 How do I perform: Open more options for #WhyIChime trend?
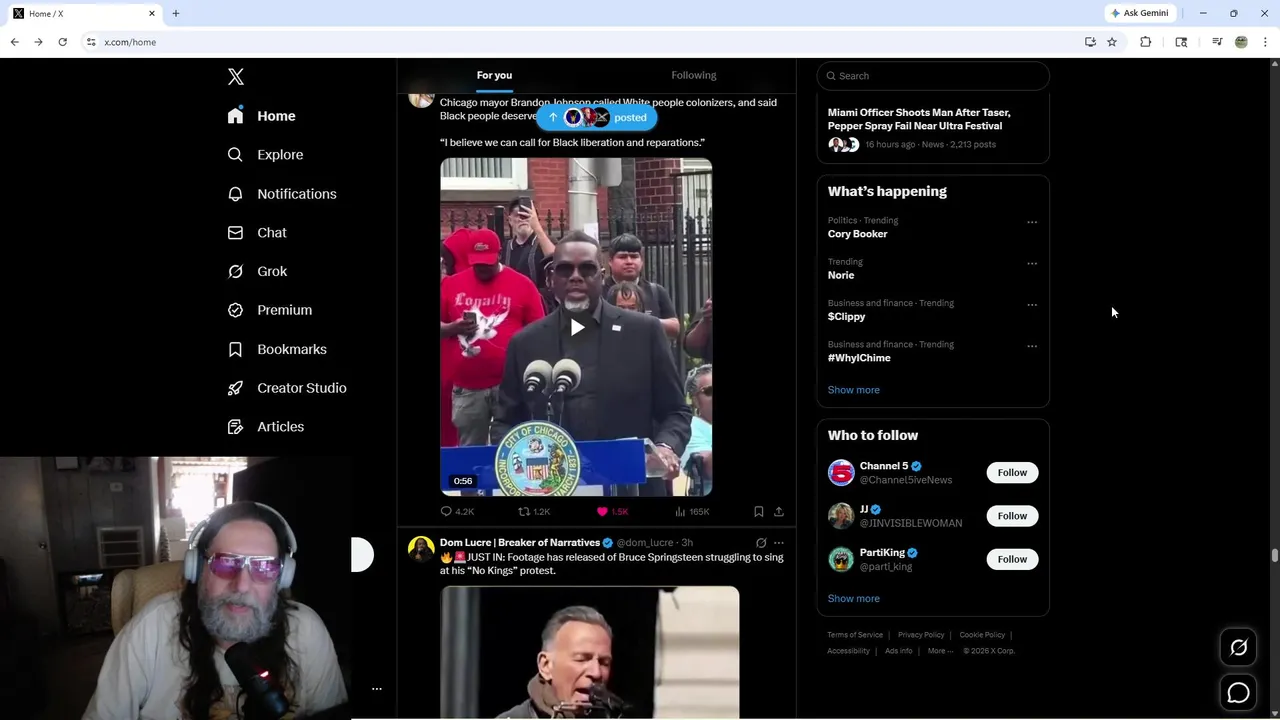click(1032, 346)
